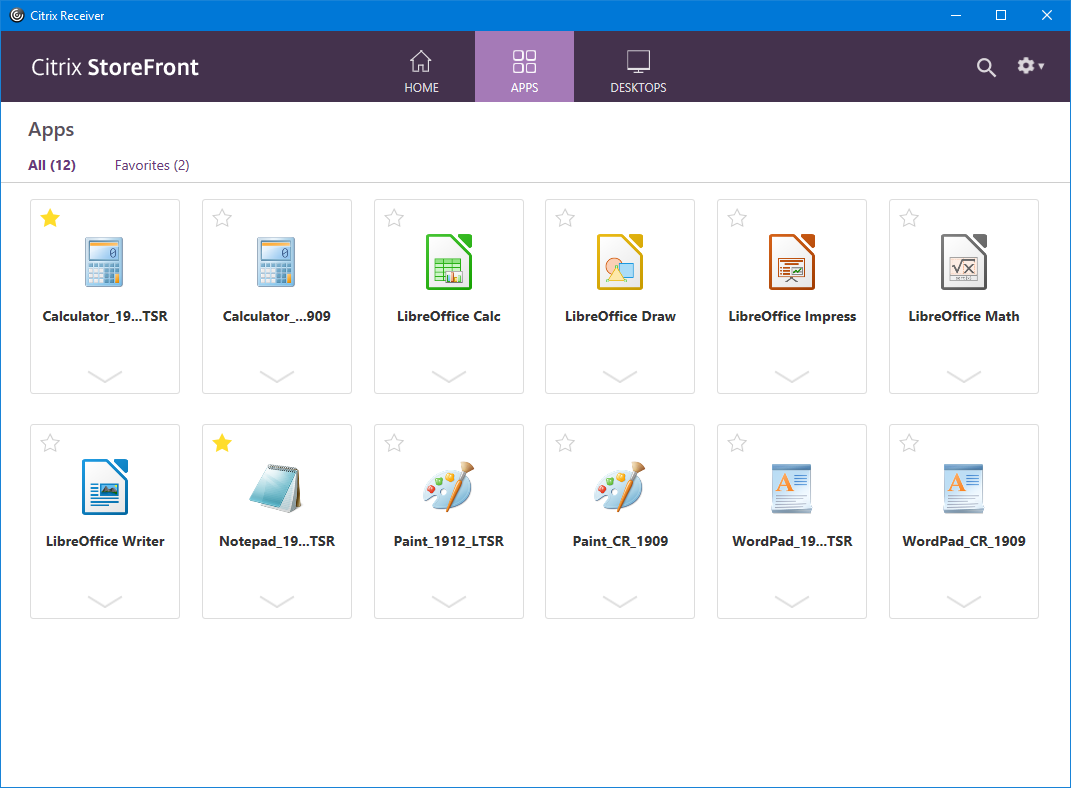
Task: Open the settings gear dropdown menu
Action: point(1030,66)
